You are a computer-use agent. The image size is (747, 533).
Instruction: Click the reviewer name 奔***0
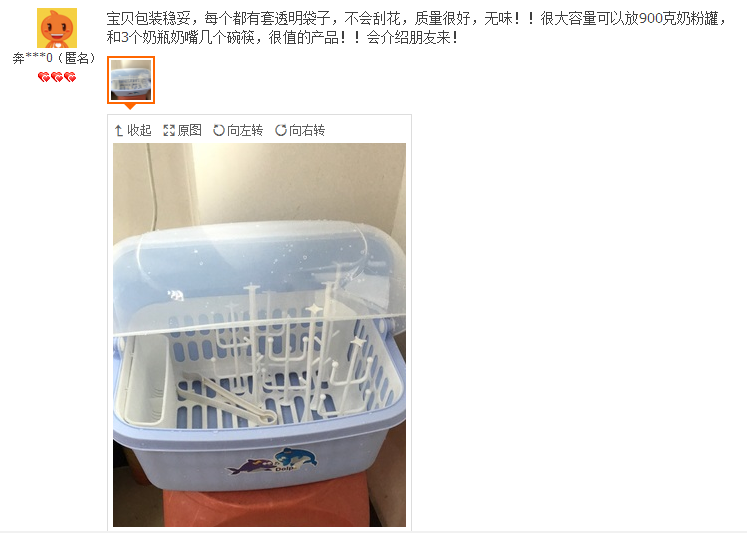click(x=32, y=58)
